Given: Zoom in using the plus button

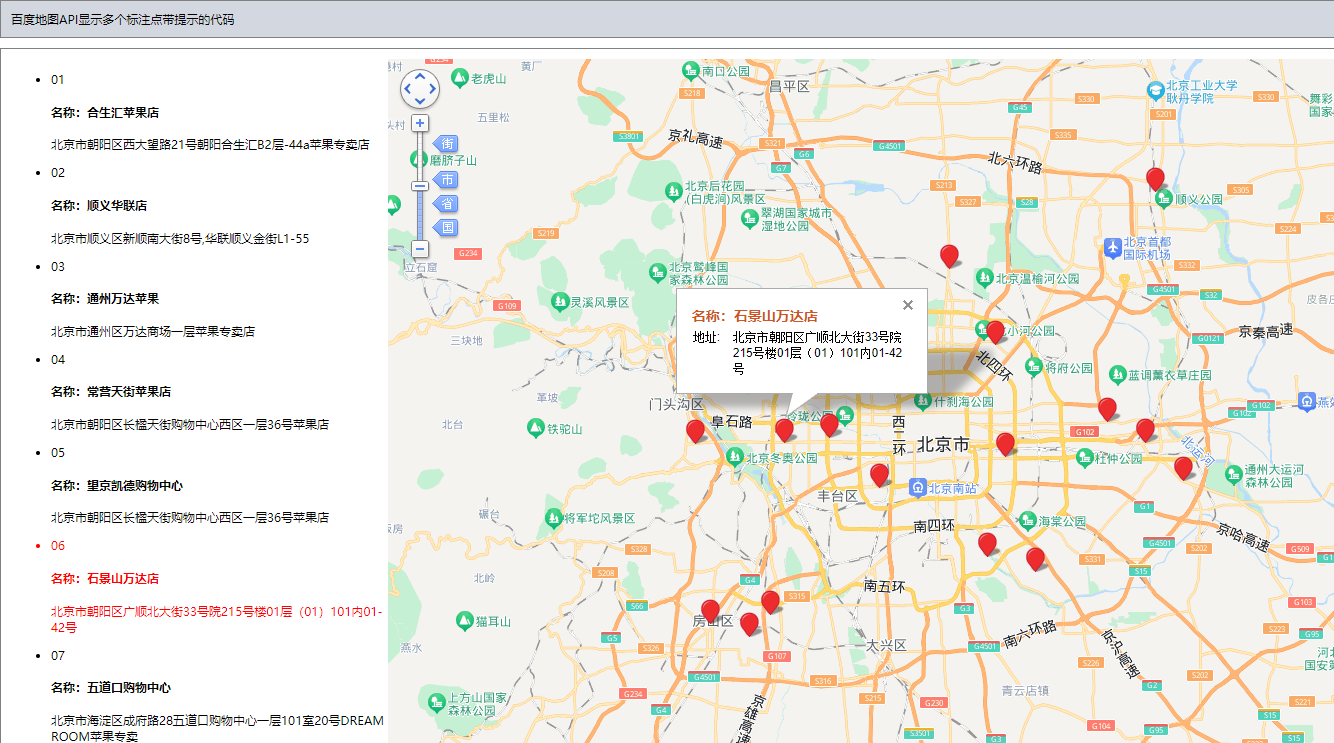Looking at the screenshot, I should pos(420,123).
